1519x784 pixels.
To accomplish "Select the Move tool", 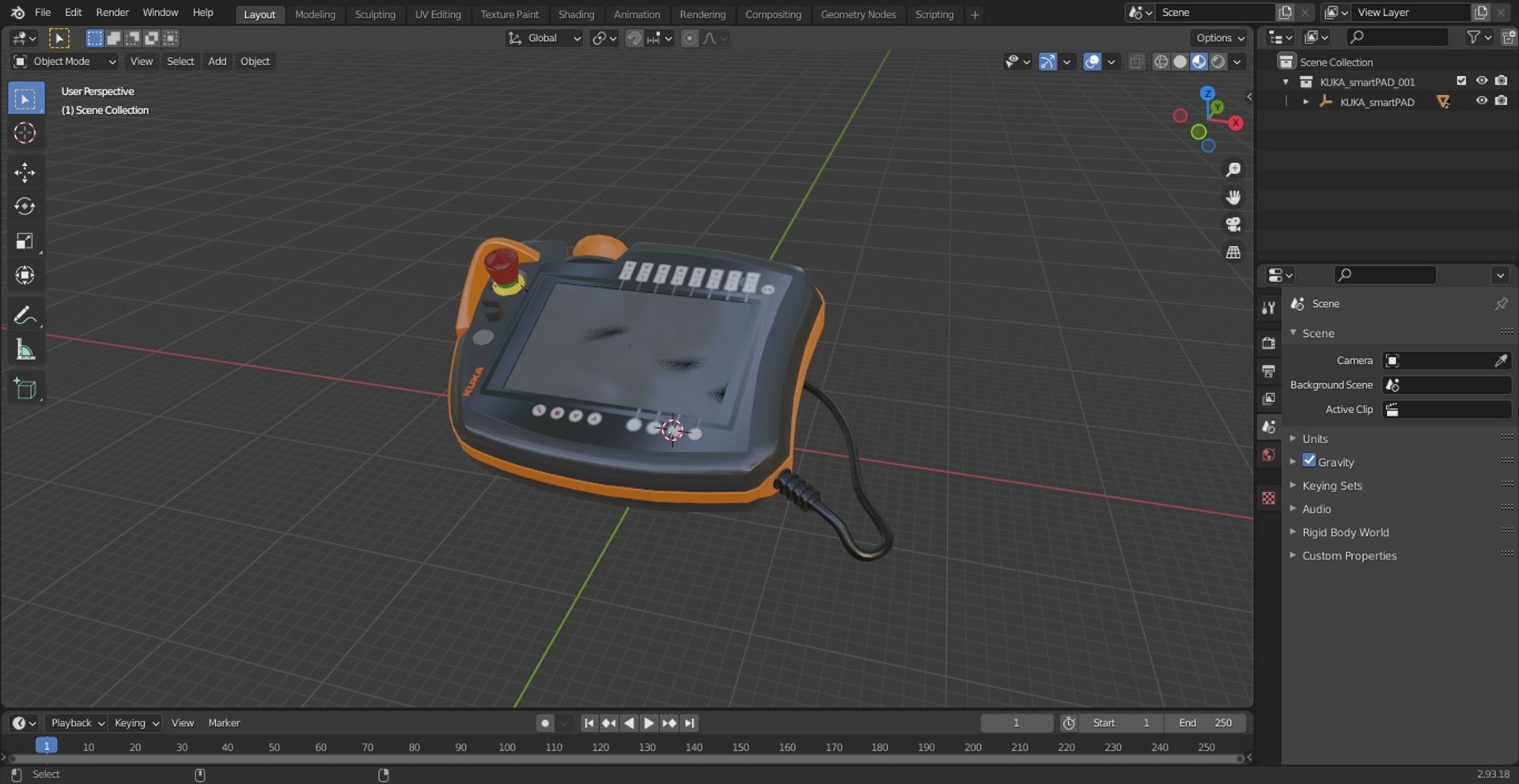I will [x=25, y=172].
